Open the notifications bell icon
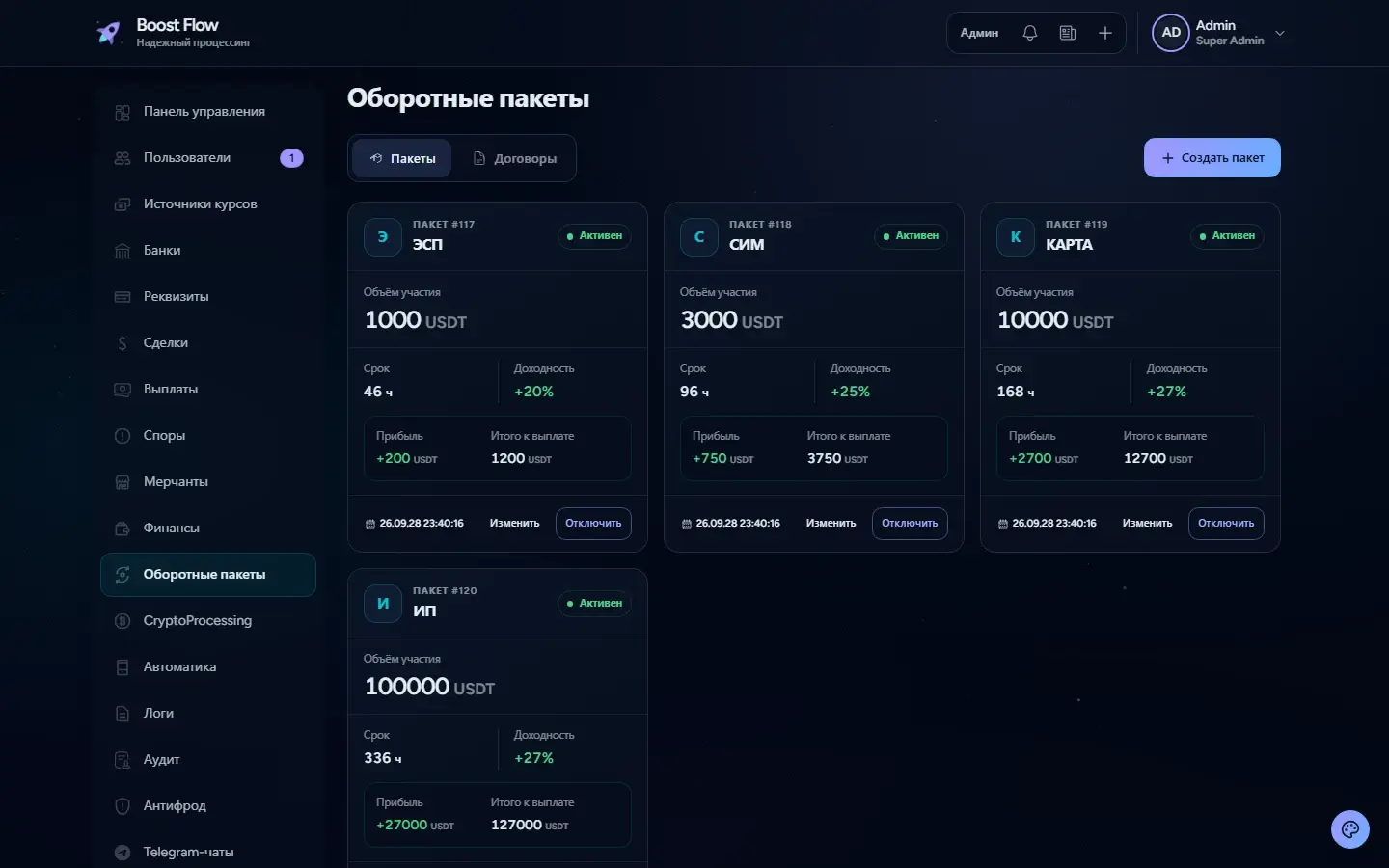The image size is (1389, 868). (x=1030, y=33)
